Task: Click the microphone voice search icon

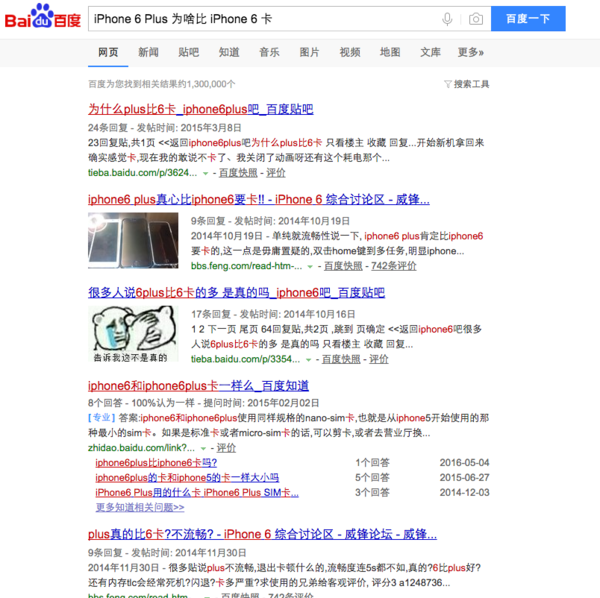Action: [x=447, y=19]
